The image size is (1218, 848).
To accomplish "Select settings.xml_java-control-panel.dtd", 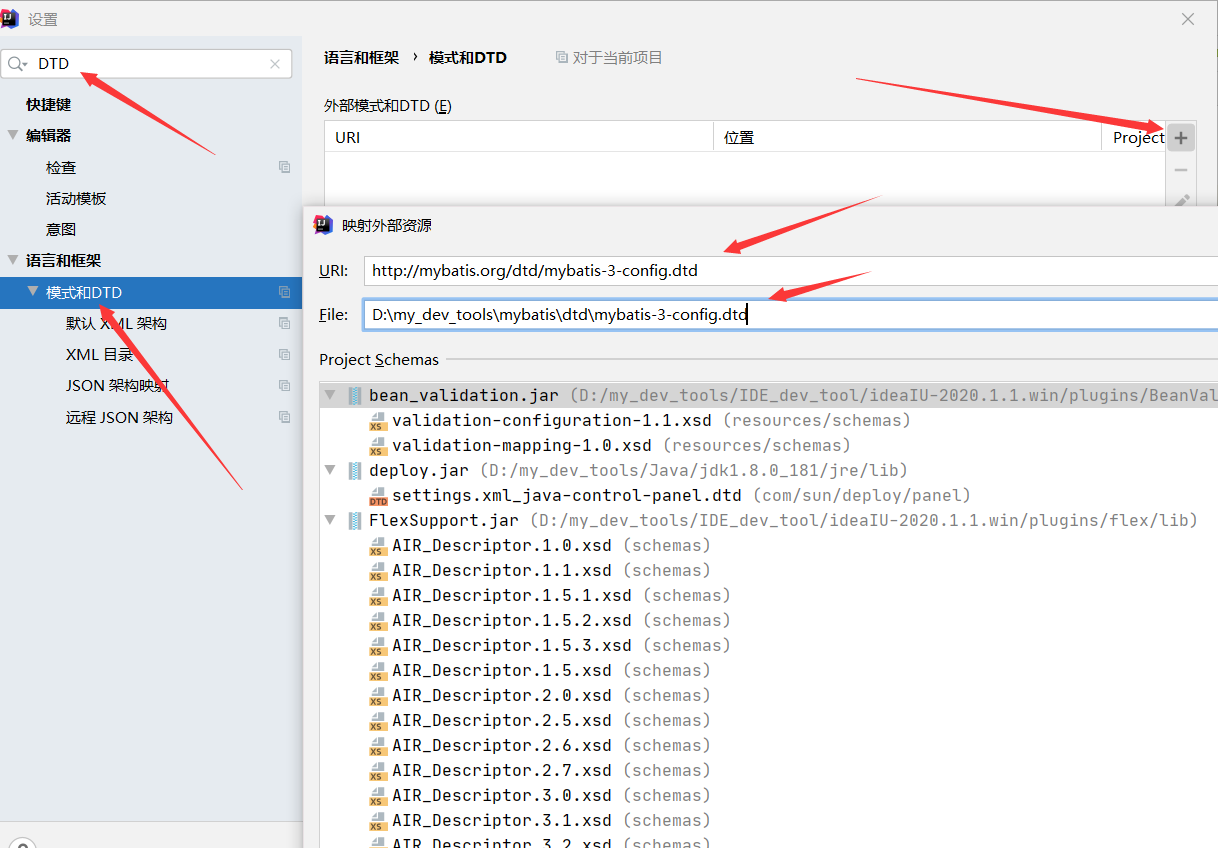I will (567, 495).
